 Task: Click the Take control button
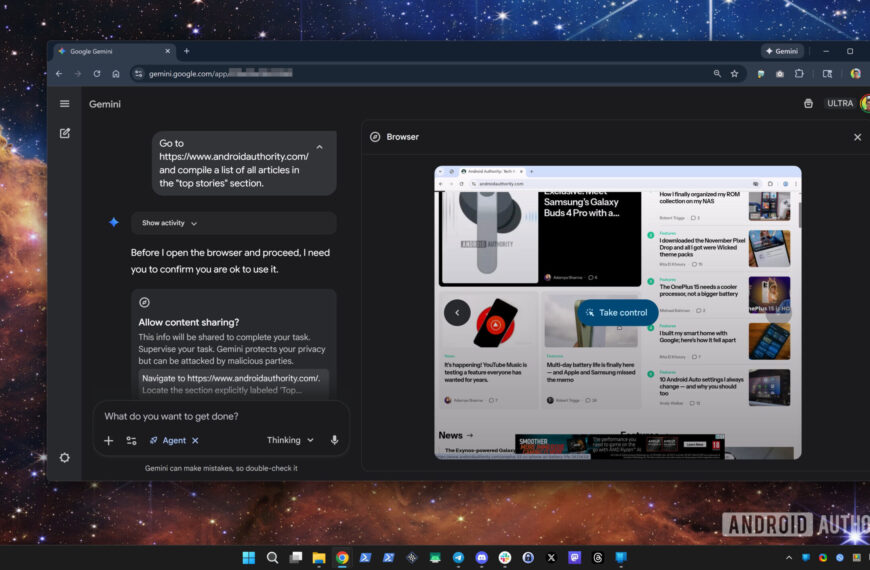(x=617, y=312)
